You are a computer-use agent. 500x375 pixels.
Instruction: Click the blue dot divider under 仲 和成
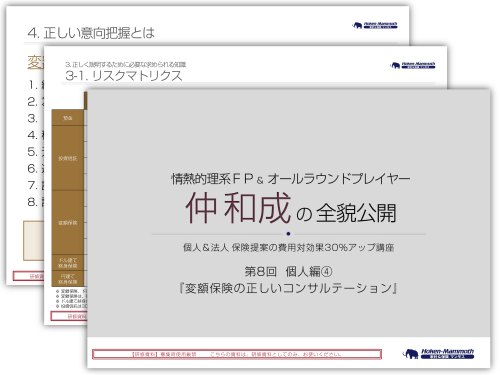pyautogui.click(x=288, y=234)
